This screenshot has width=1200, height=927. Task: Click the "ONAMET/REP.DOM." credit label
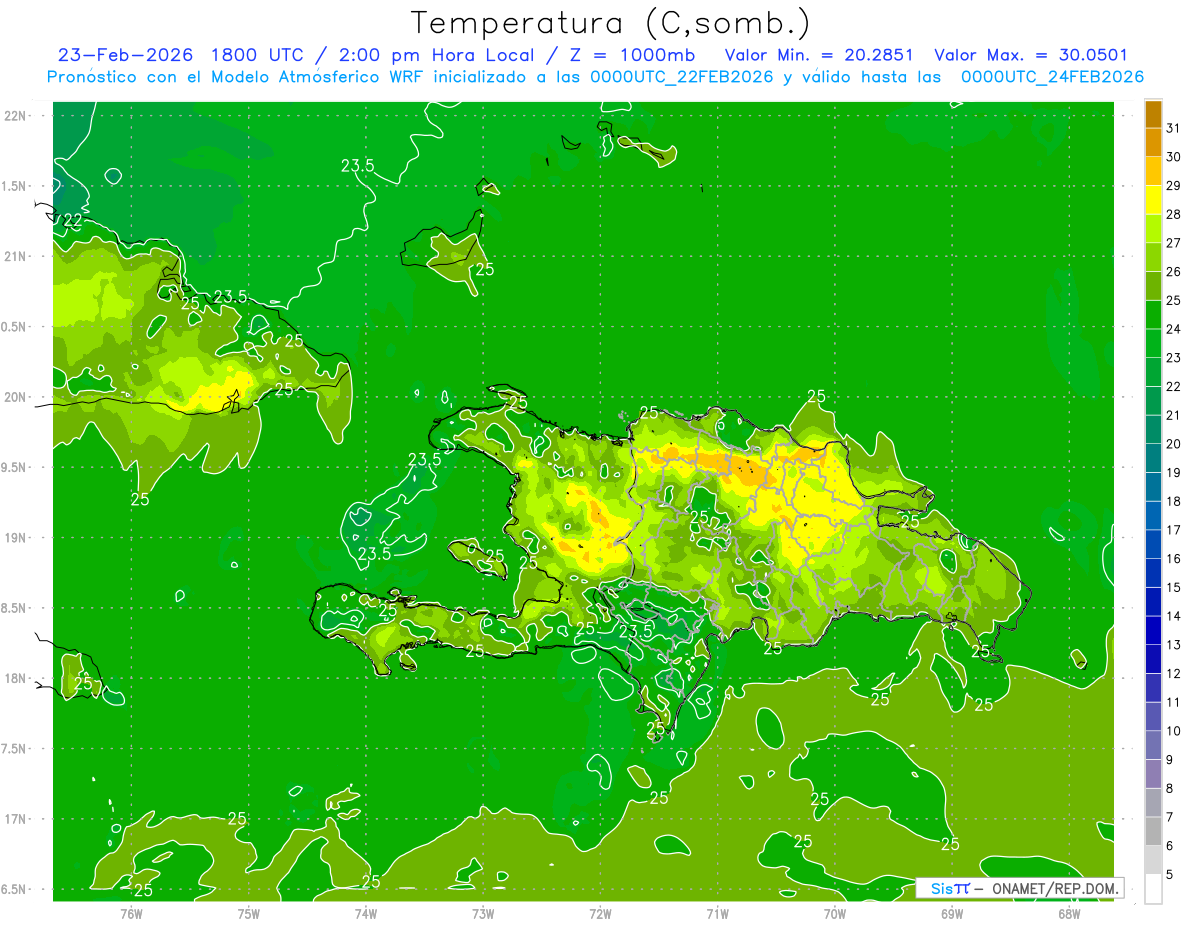[1056, 888]
